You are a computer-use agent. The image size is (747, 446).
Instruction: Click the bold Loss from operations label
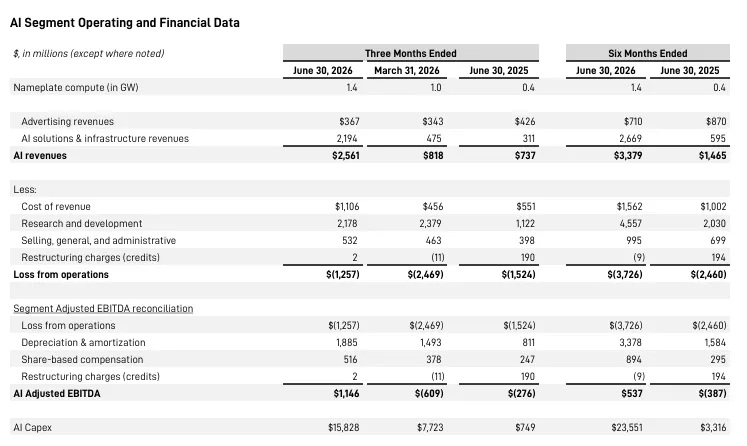click(61, 274)
